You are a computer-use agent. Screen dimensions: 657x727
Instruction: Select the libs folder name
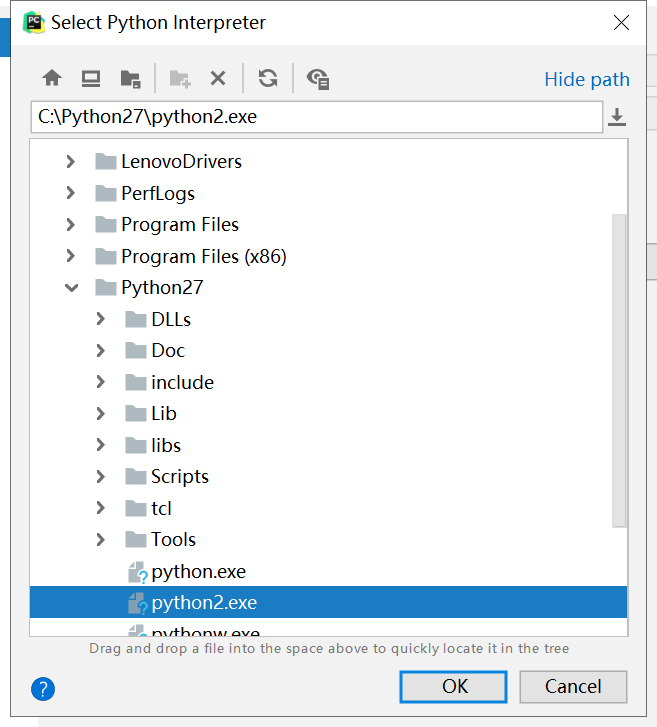coord(166,445)
